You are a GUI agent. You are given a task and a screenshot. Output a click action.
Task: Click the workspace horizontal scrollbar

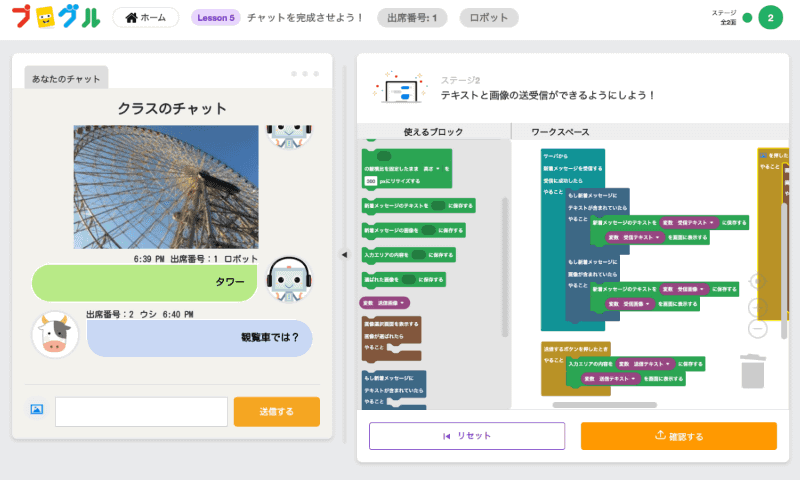click(x=605, y=405)
